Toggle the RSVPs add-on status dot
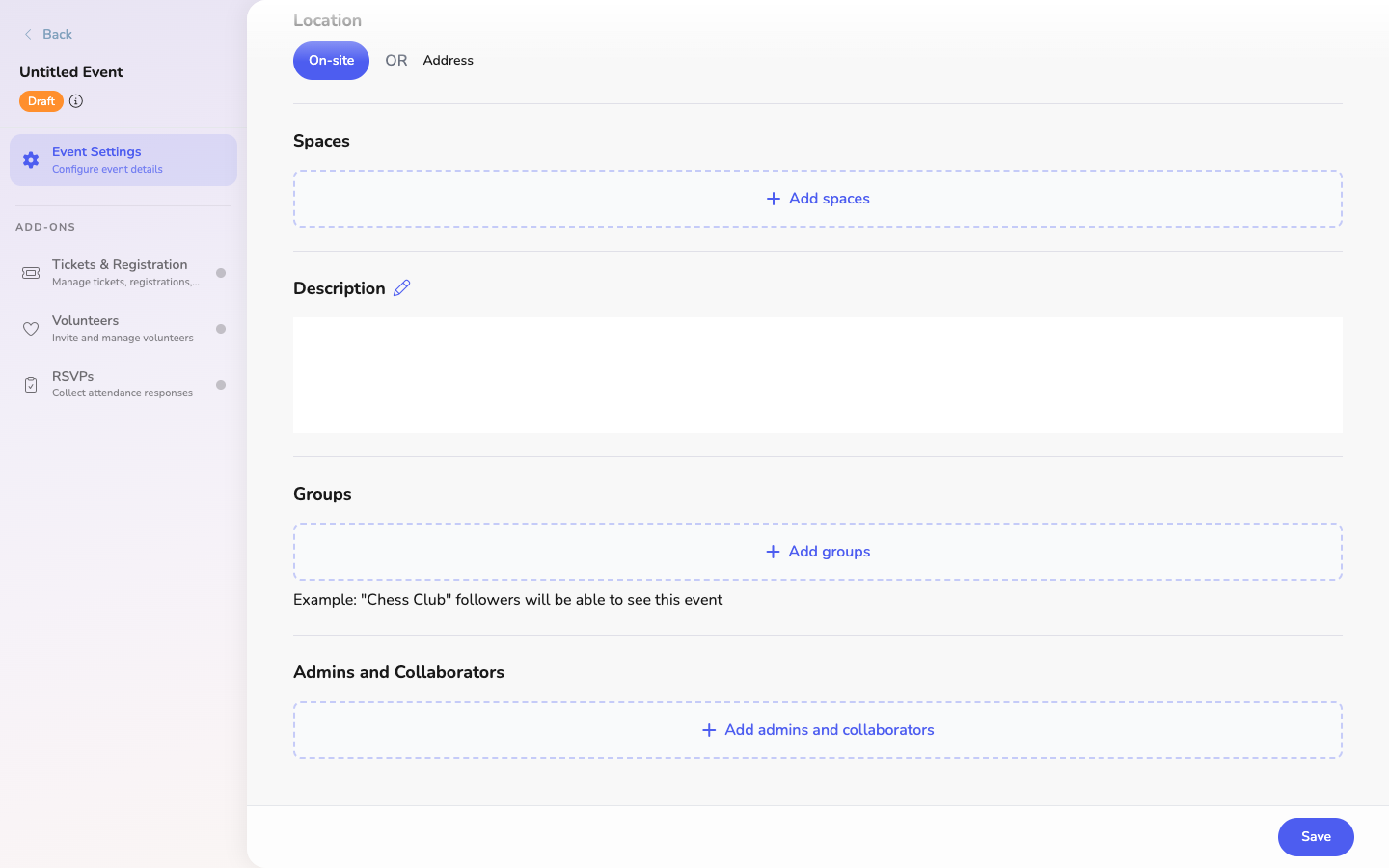 [221, 385]
